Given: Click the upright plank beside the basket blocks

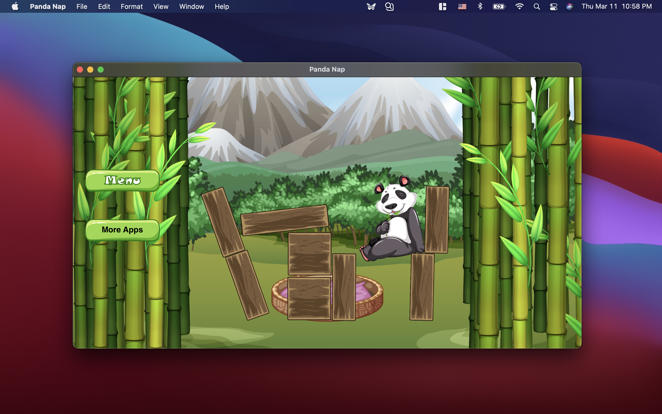Looking at the screenshot, I should coord(344,287).
